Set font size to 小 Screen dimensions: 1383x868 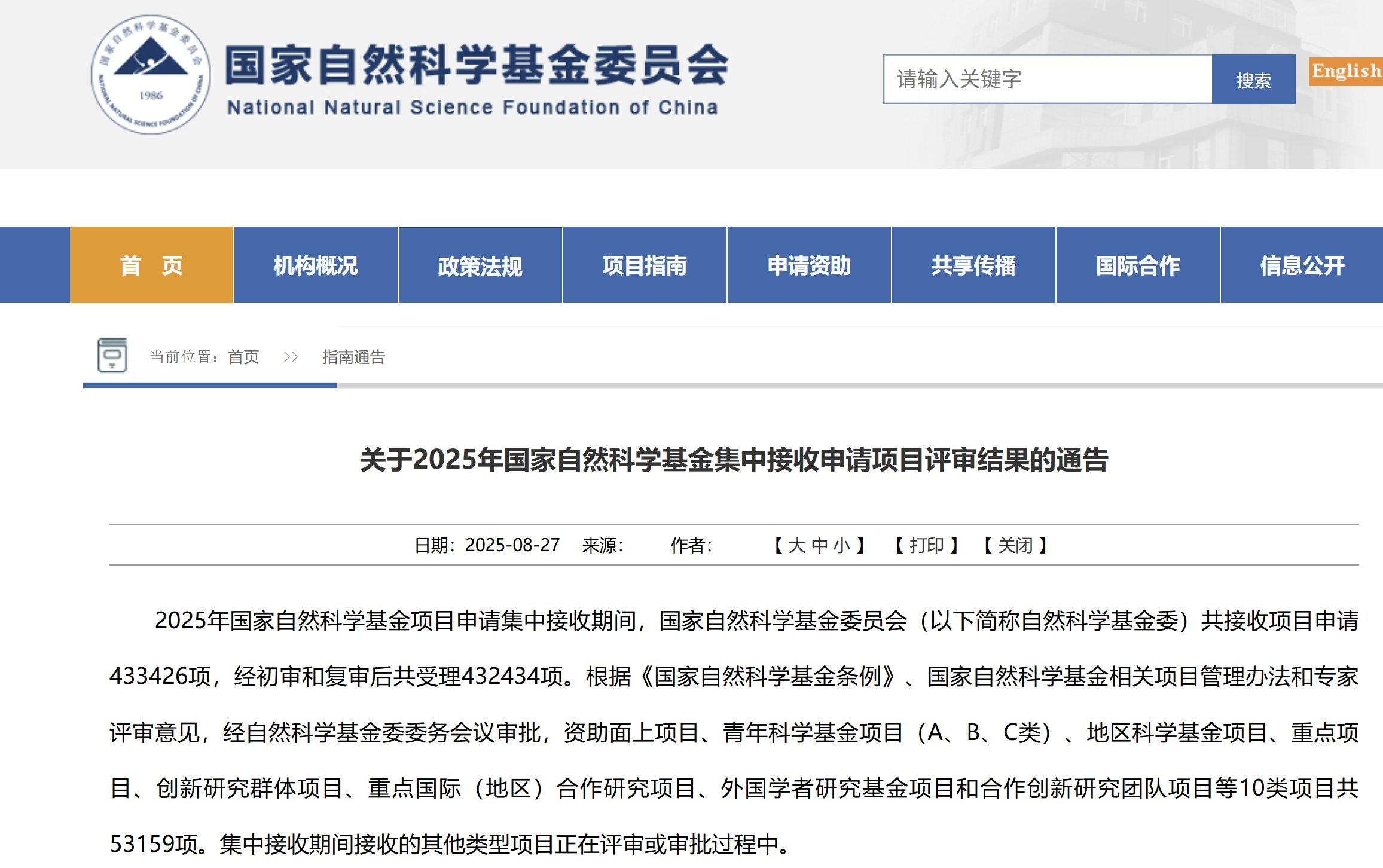(x=841, y=545)
